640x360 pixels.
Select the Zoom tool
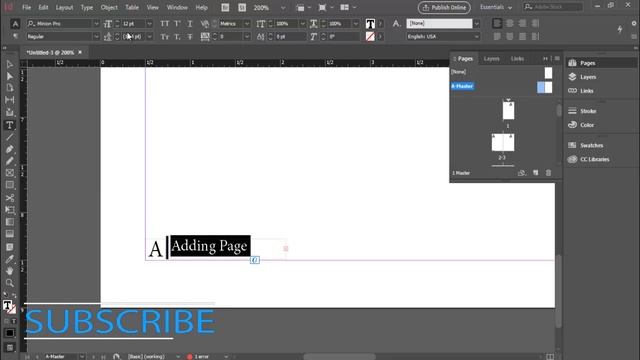9,282
